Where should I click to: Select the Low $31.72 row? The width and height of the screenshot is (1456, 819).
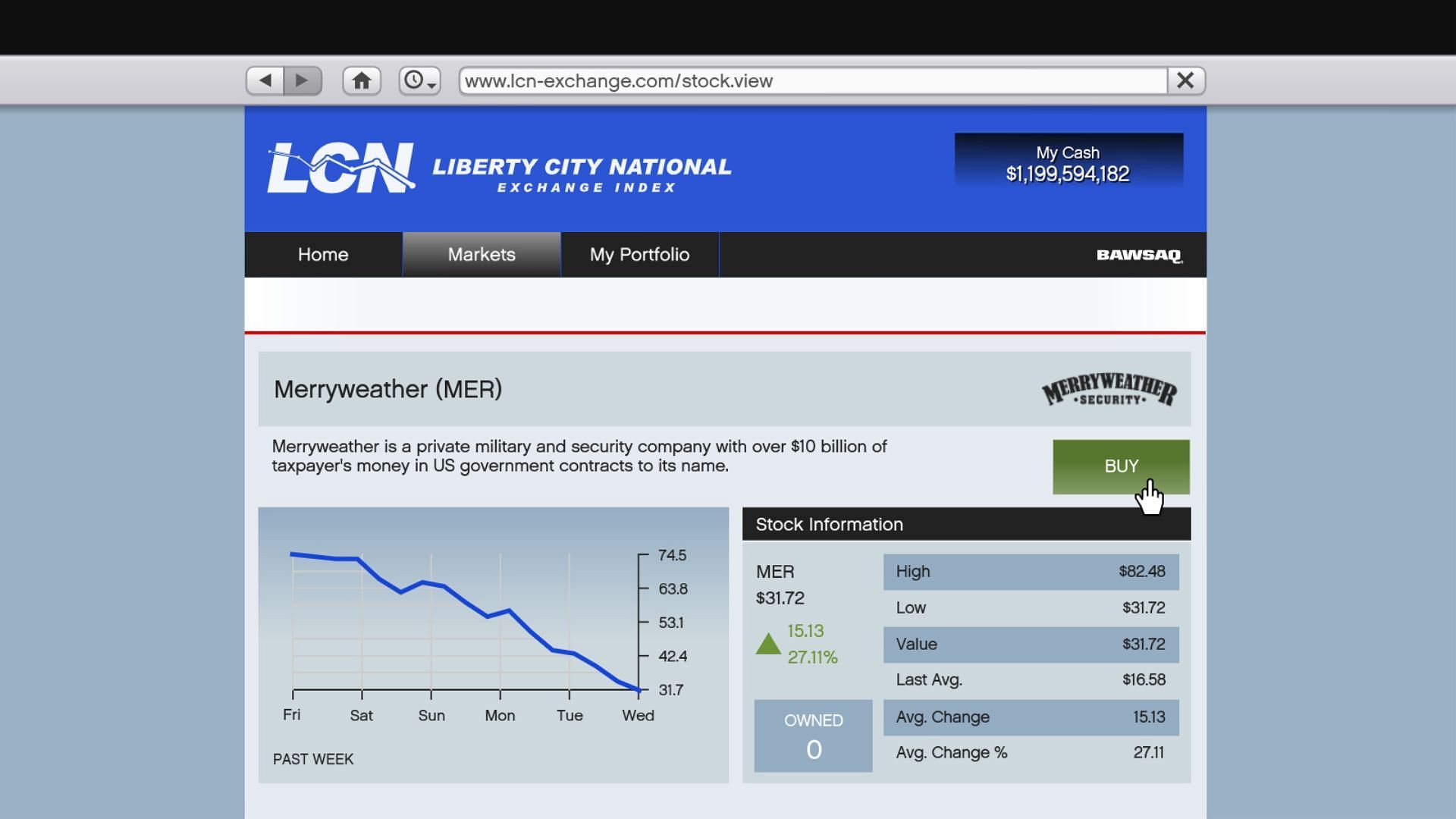1031,608
